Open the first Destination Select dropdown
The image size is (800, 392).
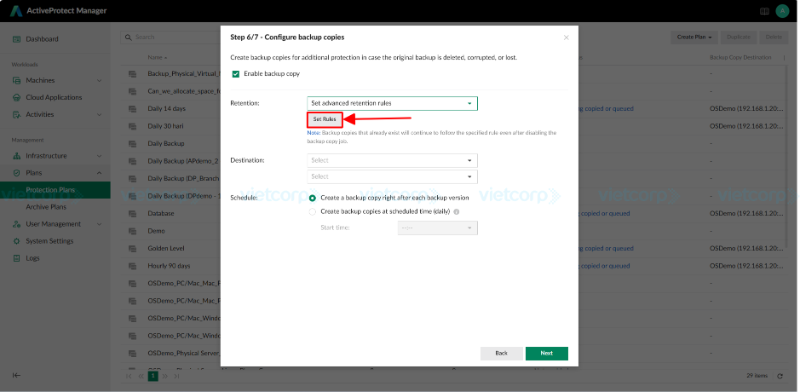[392, 160]
